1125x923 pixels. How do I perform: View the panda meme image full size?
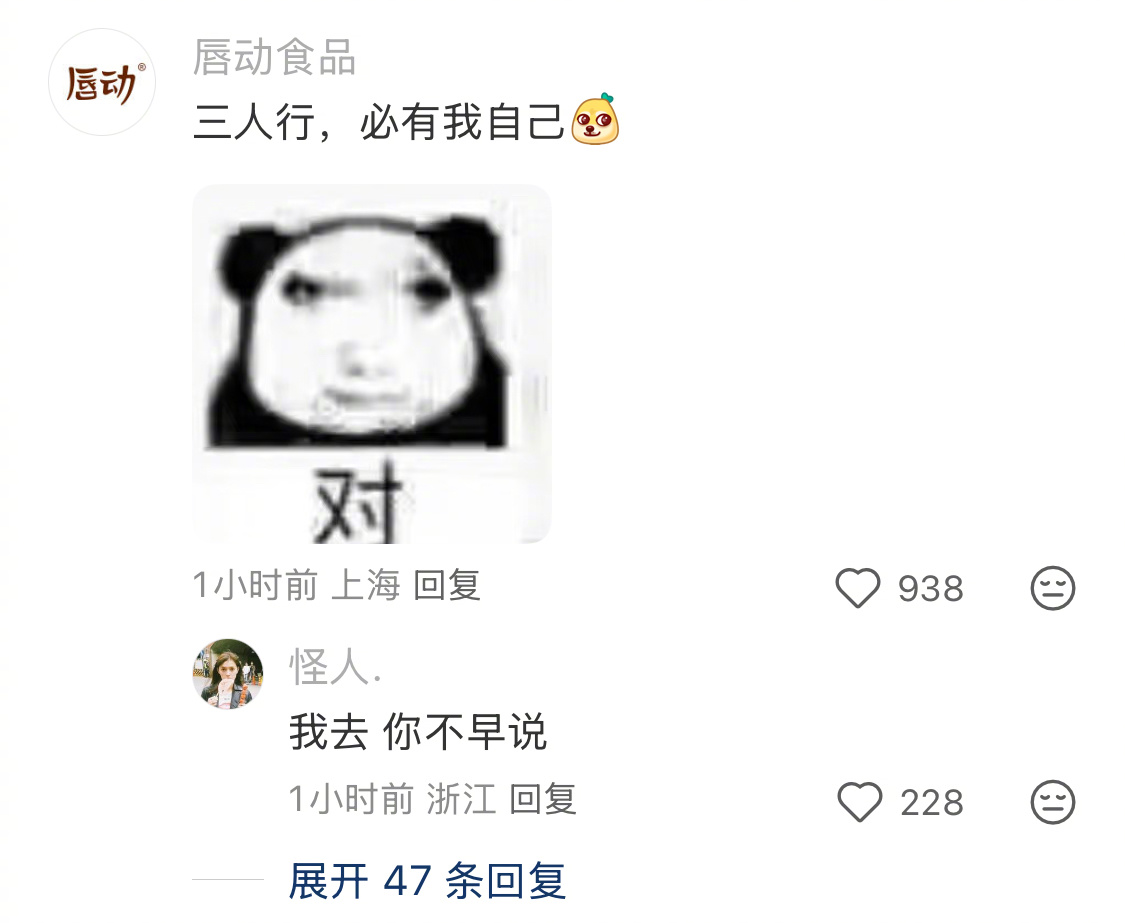tap(372, 364)
